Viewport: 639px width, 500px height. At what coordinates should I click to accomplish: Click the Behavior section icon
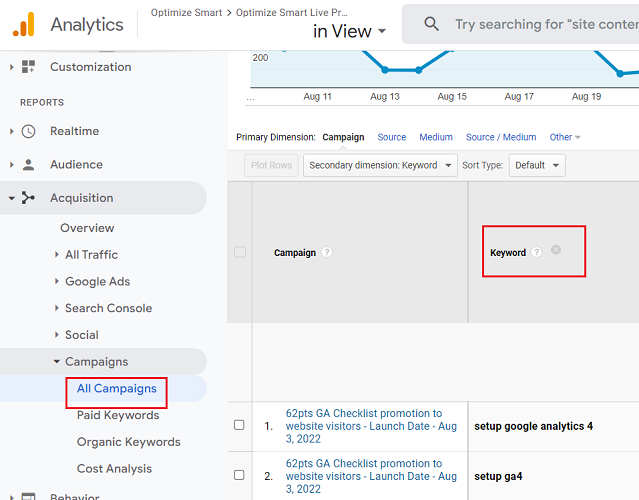pos(29,496)
